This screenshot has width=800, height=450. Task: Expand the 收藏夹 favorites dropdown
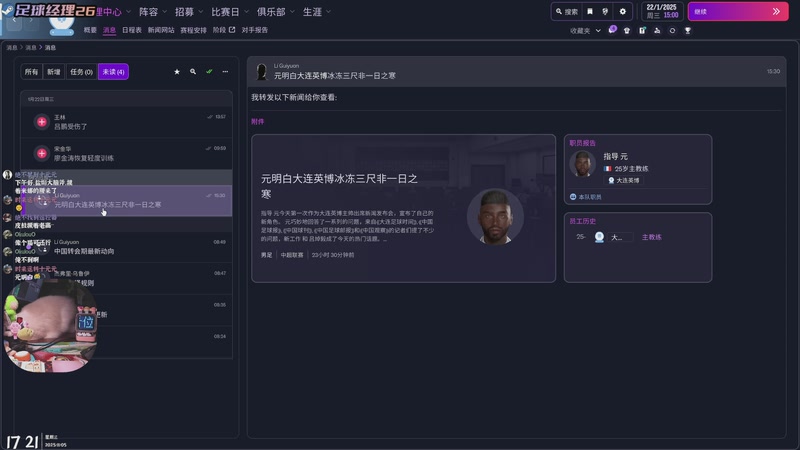pos(585,31)
